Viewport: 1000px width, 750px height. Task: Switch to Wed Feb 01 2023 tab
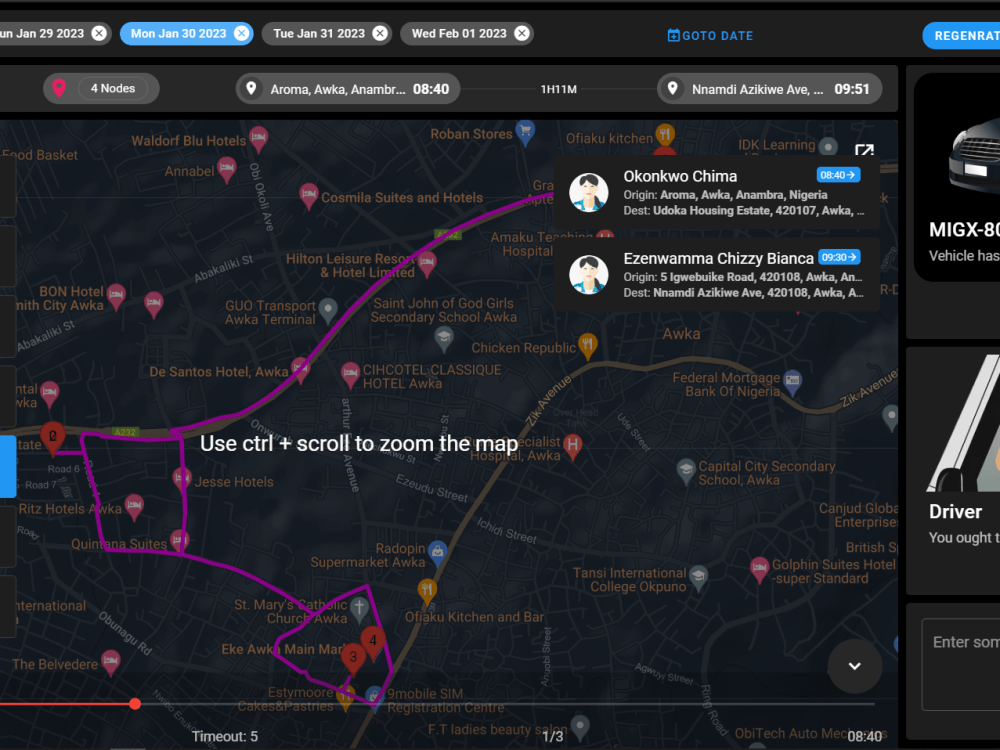click(467, 33)
